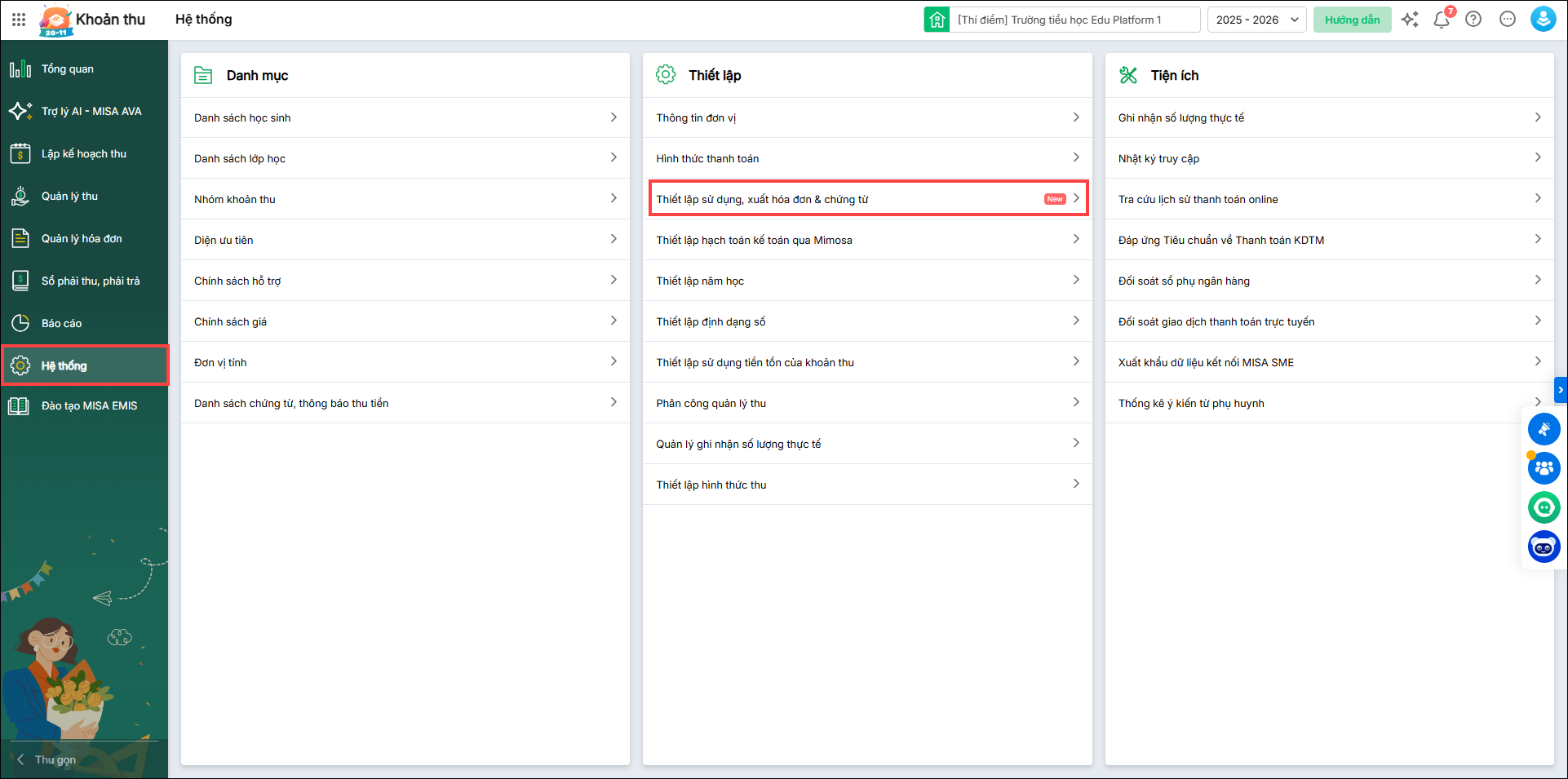Go to Quản lý hóa đơn menu
1568x779 pixels.
(x=82, y=239)
